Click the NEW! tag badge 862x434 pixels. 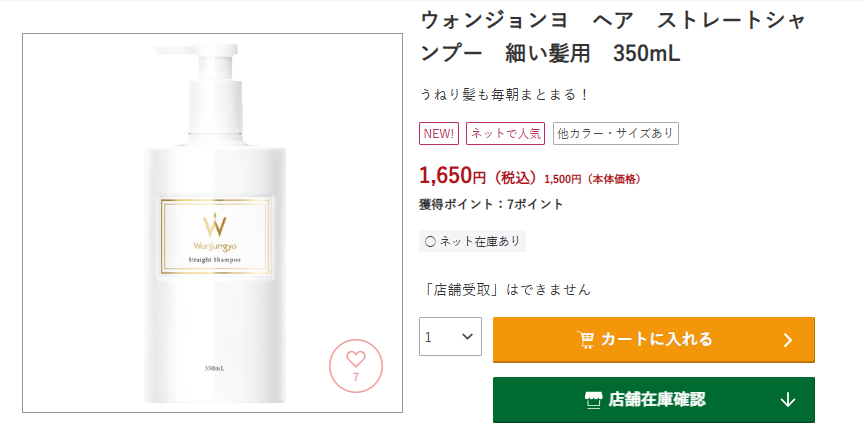click(x=439, y=134)
